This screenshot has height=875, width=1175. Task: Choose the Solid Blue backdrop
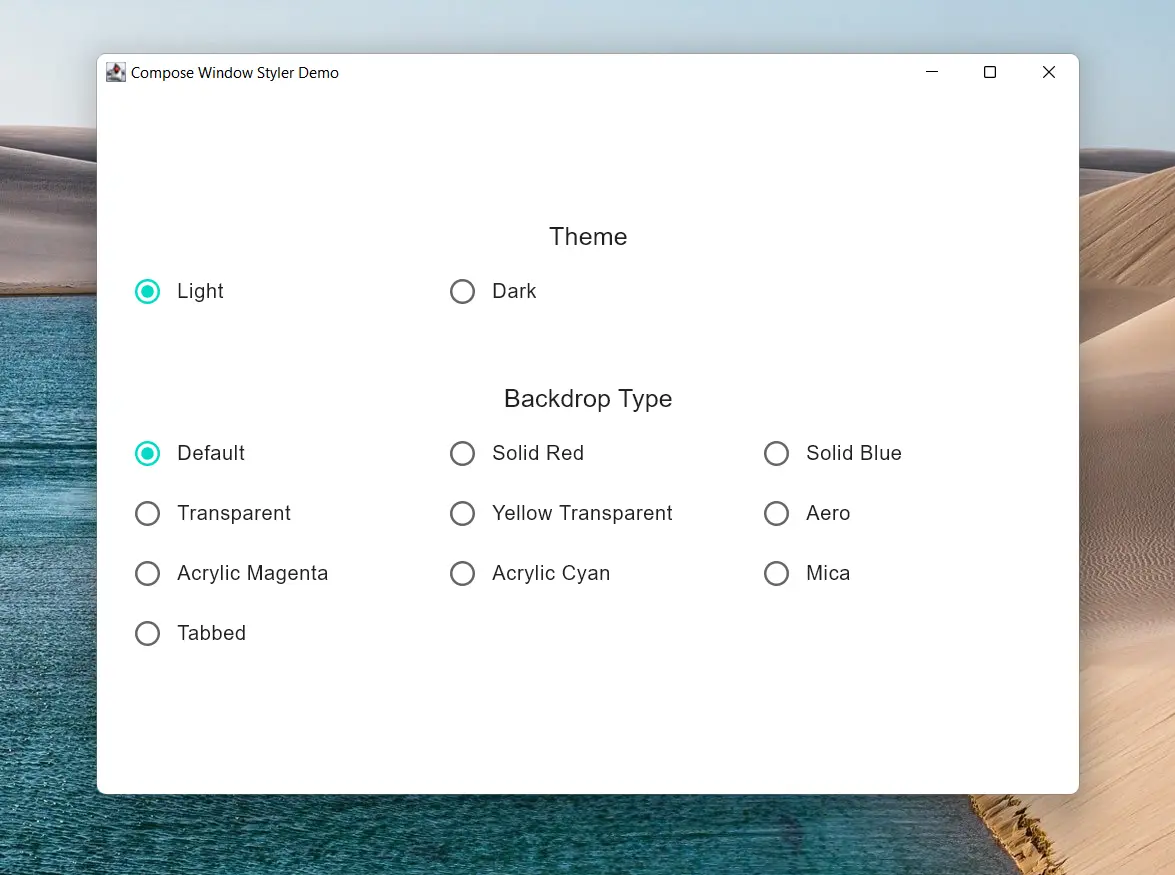[x=776, y=453]
